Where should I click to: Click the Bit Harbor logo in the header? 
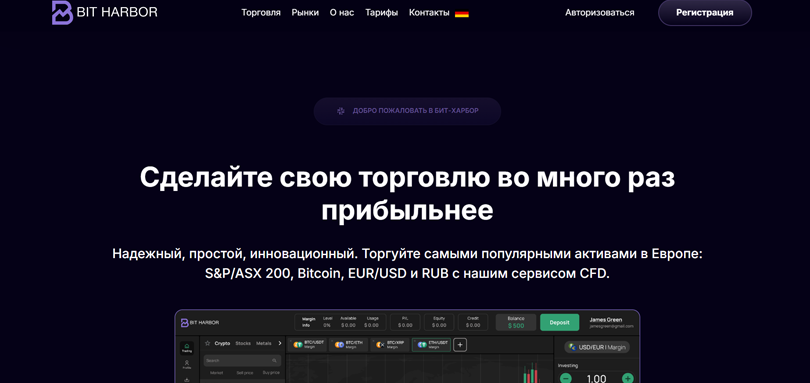pos(104,12)
